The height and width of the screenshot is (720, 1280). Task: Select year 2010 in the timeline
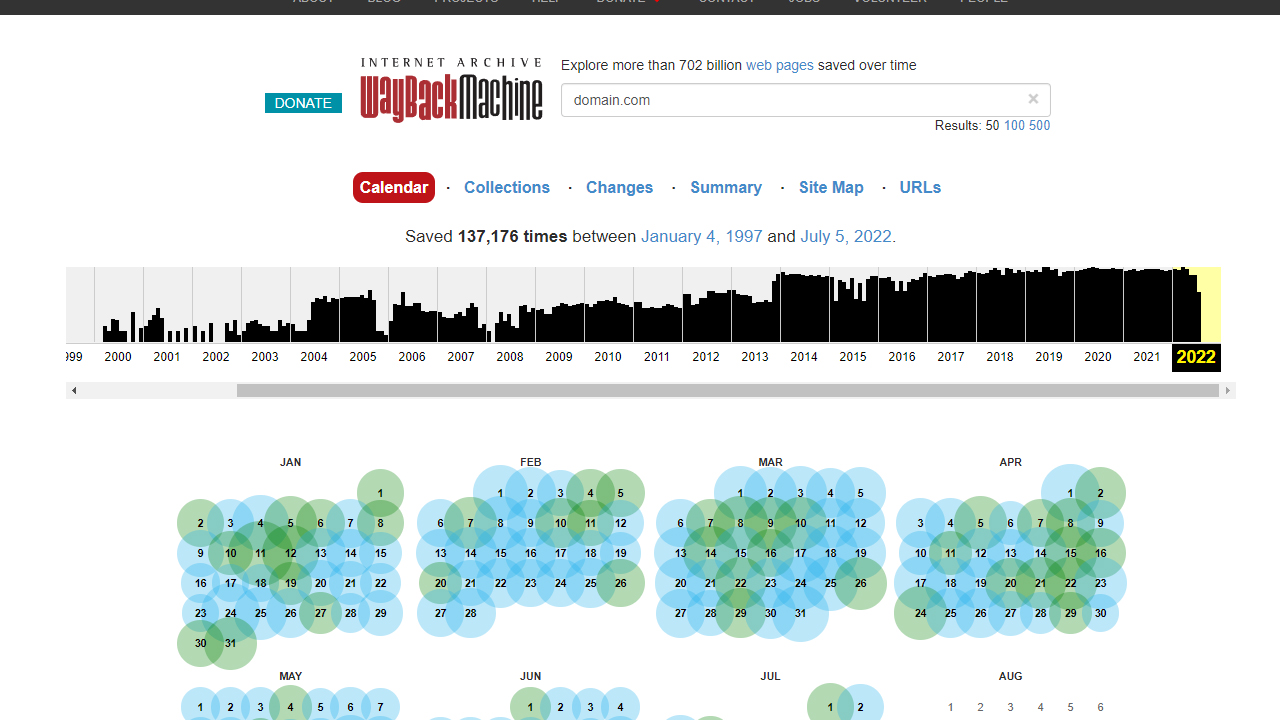[608, 357]
